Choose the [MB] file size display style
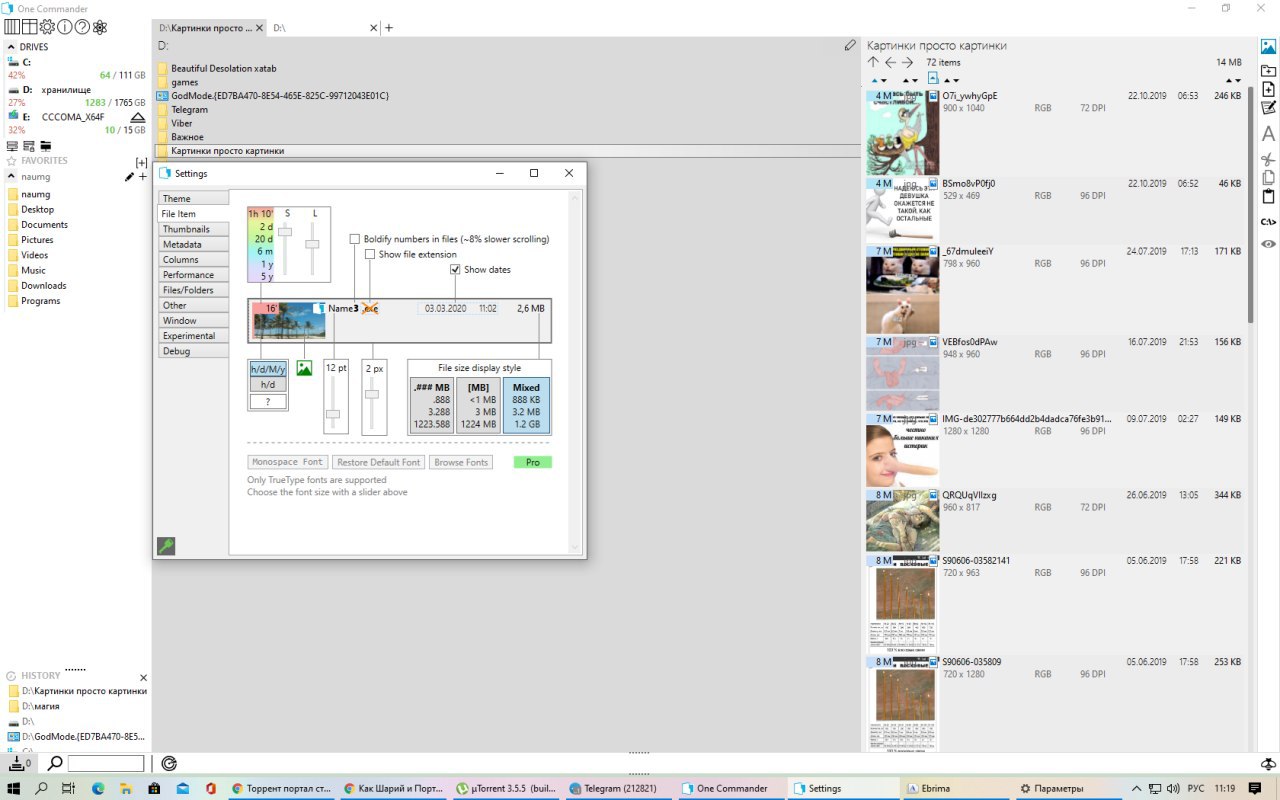The height and width of the screenshot is (800, 1280). [x=478, y=405]
